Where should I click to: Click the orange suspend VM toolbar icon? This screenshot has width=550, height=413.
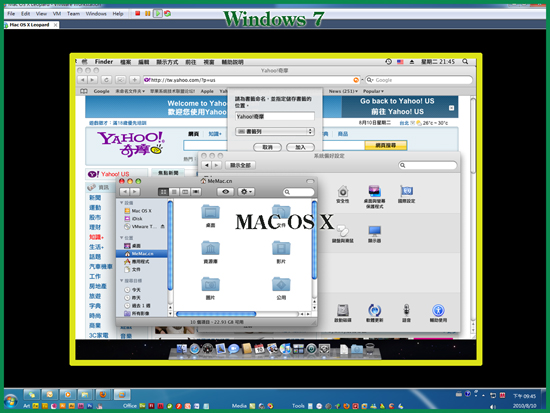[x=148, y=13]
